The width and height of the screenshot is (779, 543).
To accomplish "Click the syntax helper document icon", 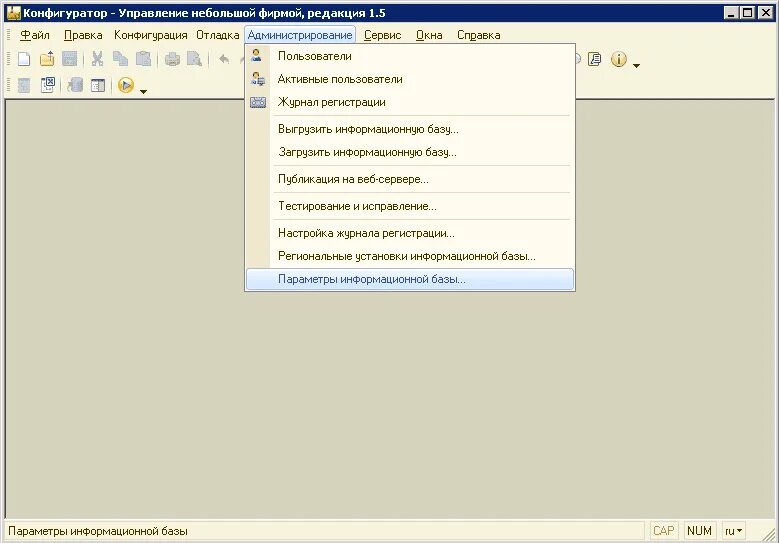I will click(595, 59).
